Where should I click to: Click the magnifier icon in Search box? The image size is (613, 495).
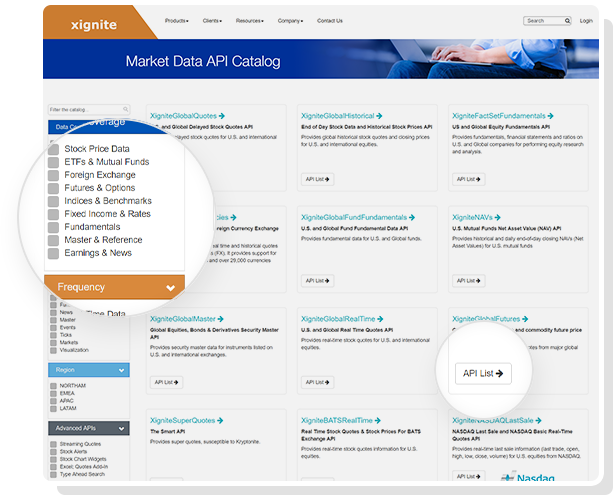567,21
